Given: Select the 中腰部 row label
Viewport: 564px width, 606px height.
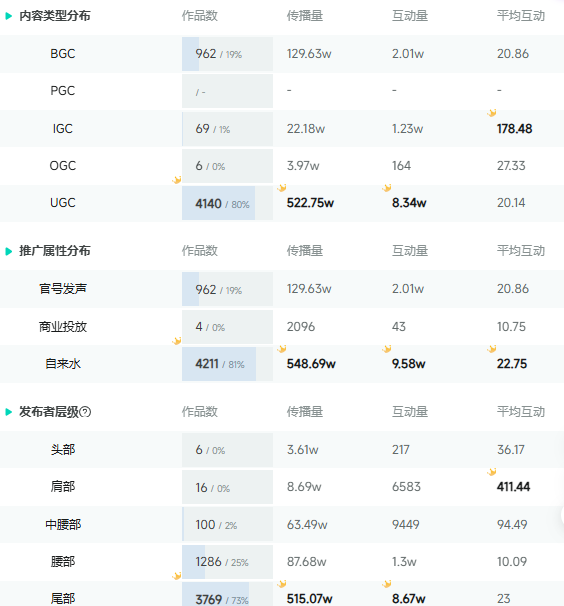Looking at the screenshot, I should point(63,524).
